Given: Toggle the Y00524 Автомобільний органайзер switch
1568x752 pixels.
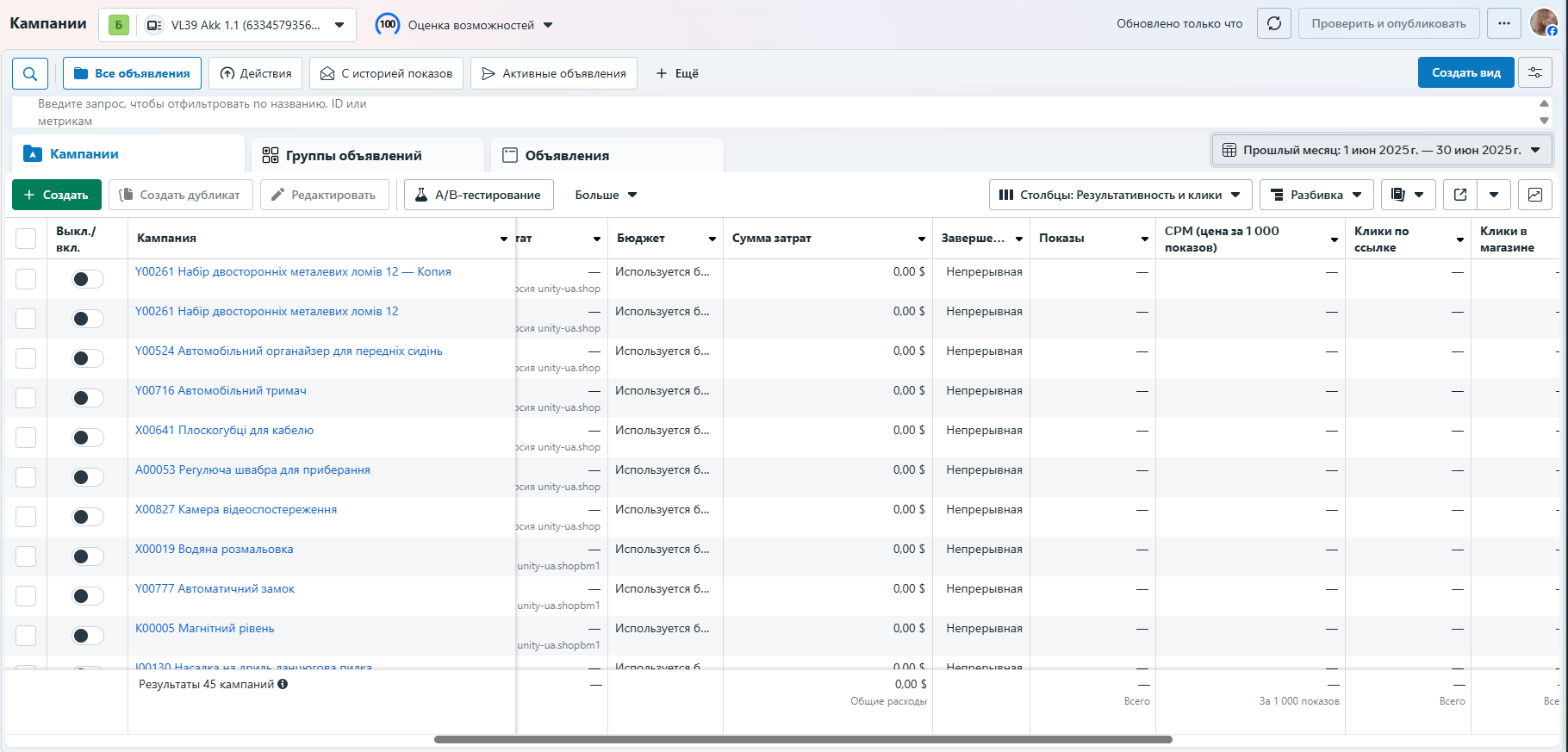Looking at the screenshot, I should point(87,358).
